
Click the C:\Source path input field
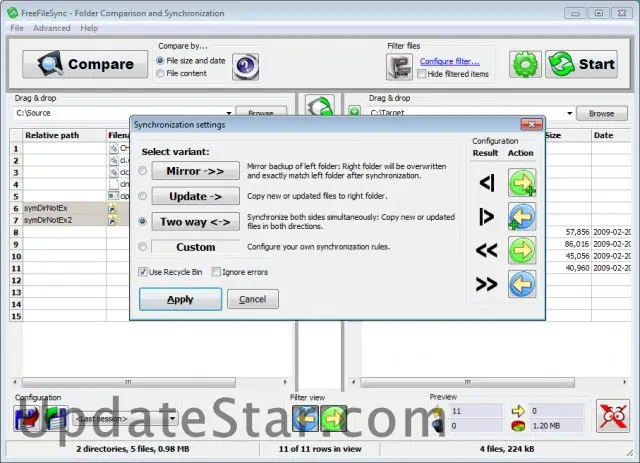(x=118, y=113)
